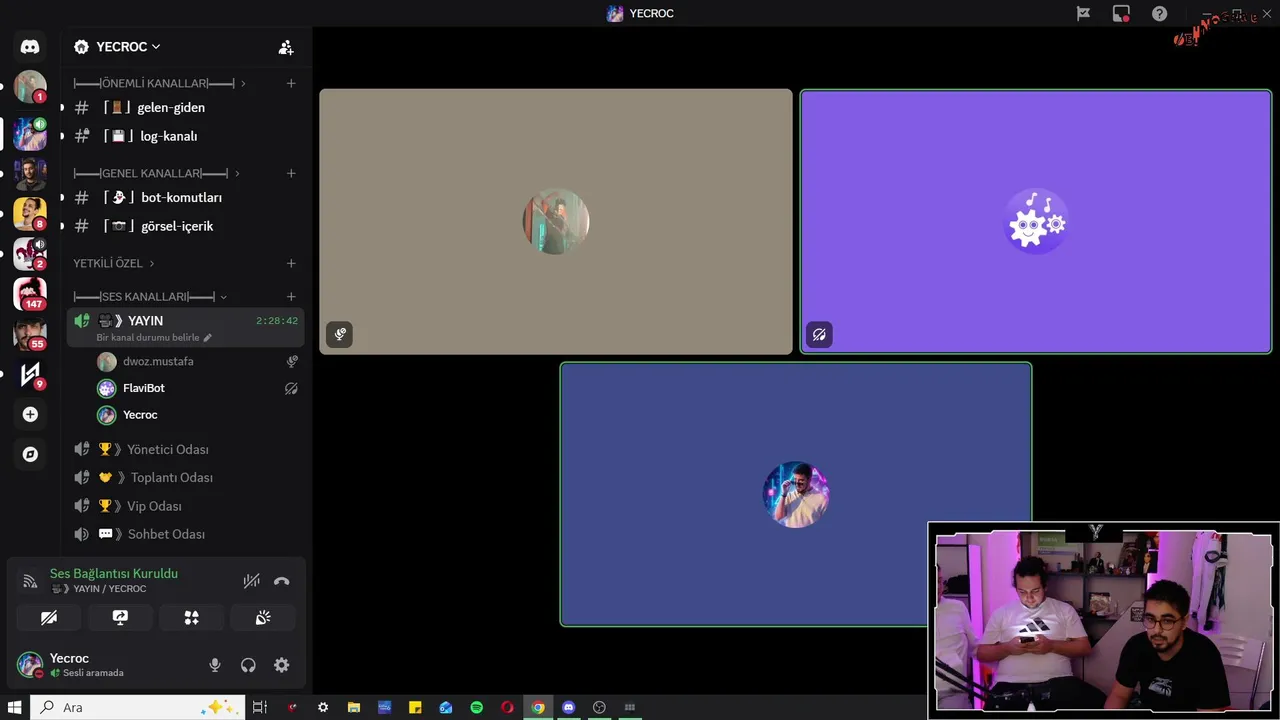The width and height of the screenshot is (1280, 720).
Task: Click the invite people icon next to YECROC
Action: (286, 47)
